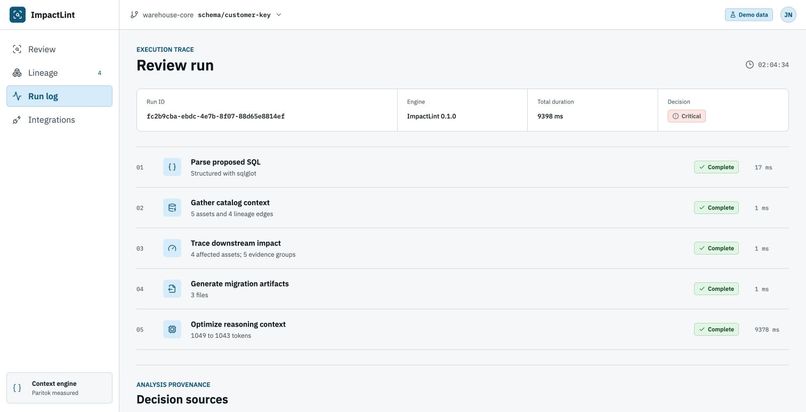Image resolution: width=806 pixels, height=412 pixels.
Task: Click the Critical decision badge
Action: pyautogui.click(x=686, y=116)
